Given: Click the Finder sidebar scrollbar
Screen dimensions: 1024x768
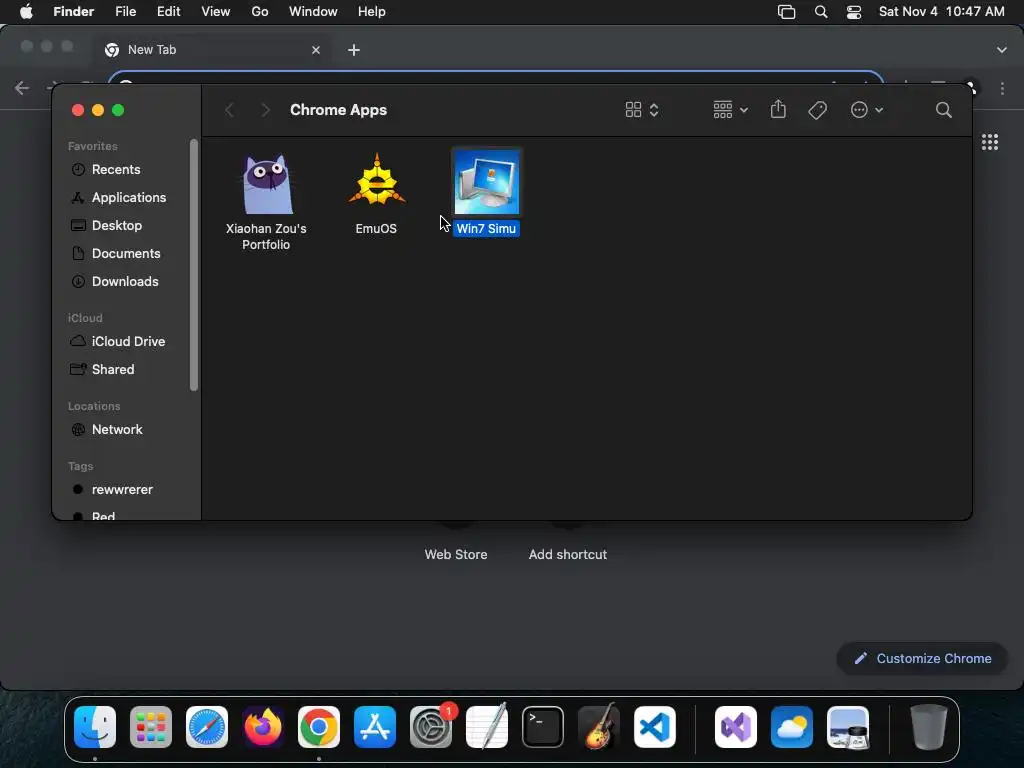Looking at the screenshot, I should click(193, 265).
